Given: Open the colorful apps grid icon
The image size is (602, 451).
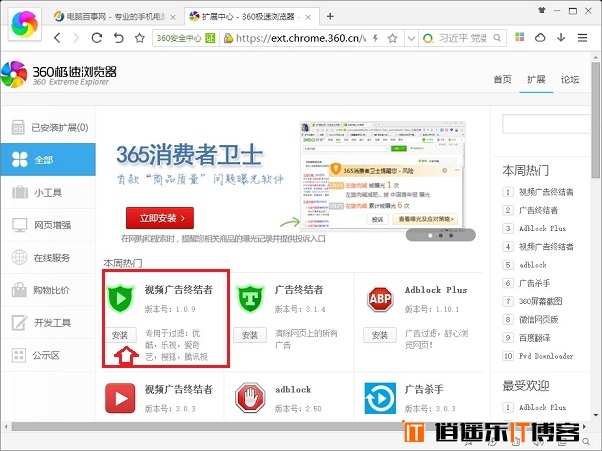Looking at the screenshot, I should (519, 37).
